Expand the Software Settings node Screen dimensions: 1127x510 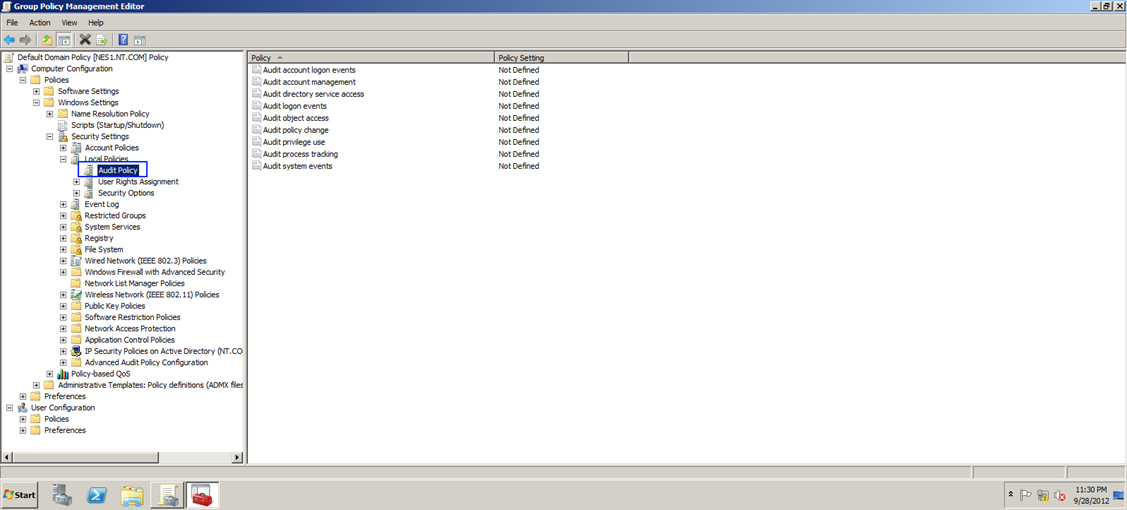pyautogui.click(x=37, y=91)
